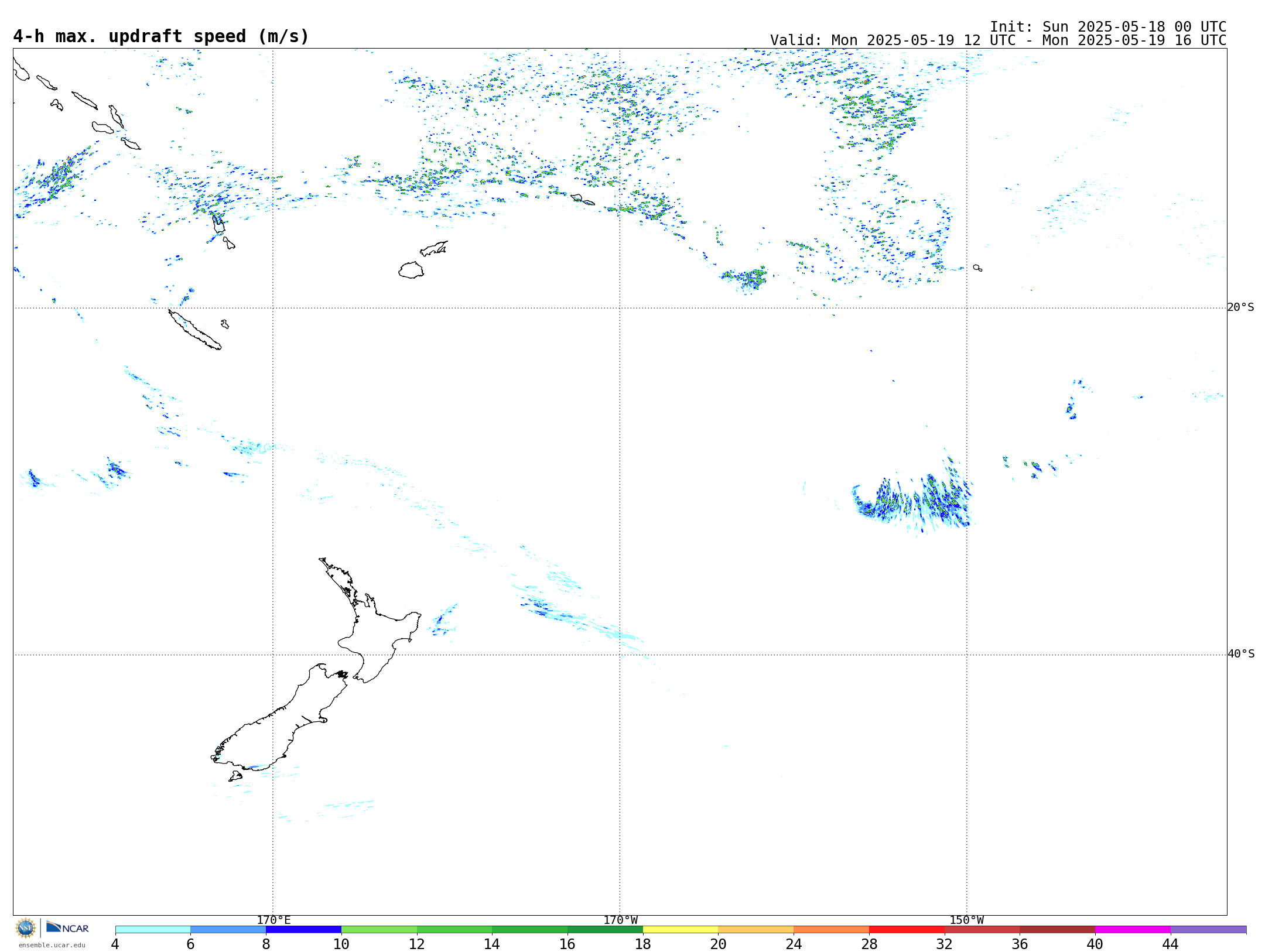Pick the yellow 18–20 colorbar segment

(681, 930)
